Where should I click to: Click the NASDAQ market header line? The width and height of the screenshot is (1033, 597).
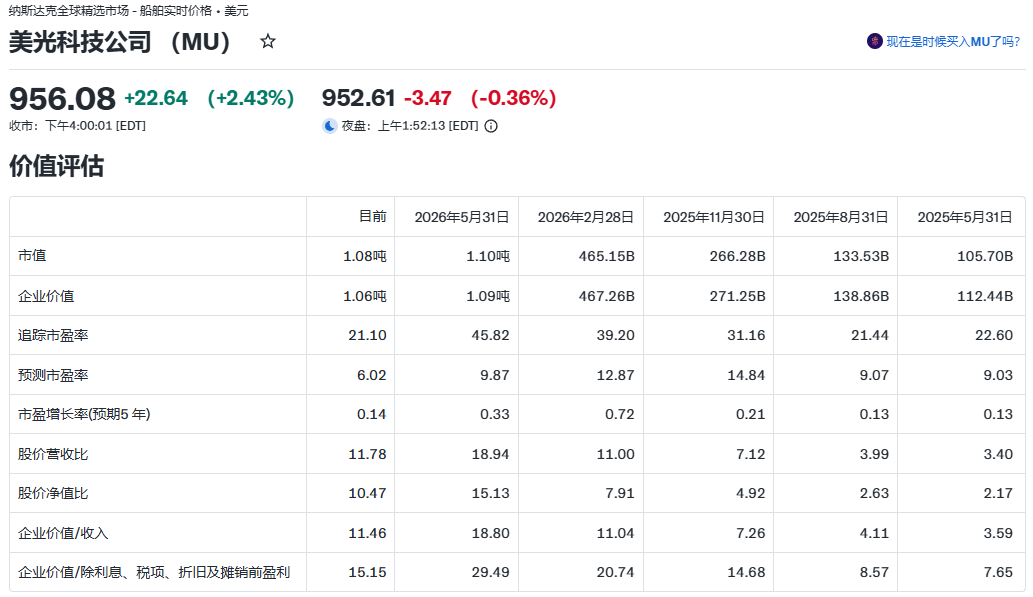(128, 11)
